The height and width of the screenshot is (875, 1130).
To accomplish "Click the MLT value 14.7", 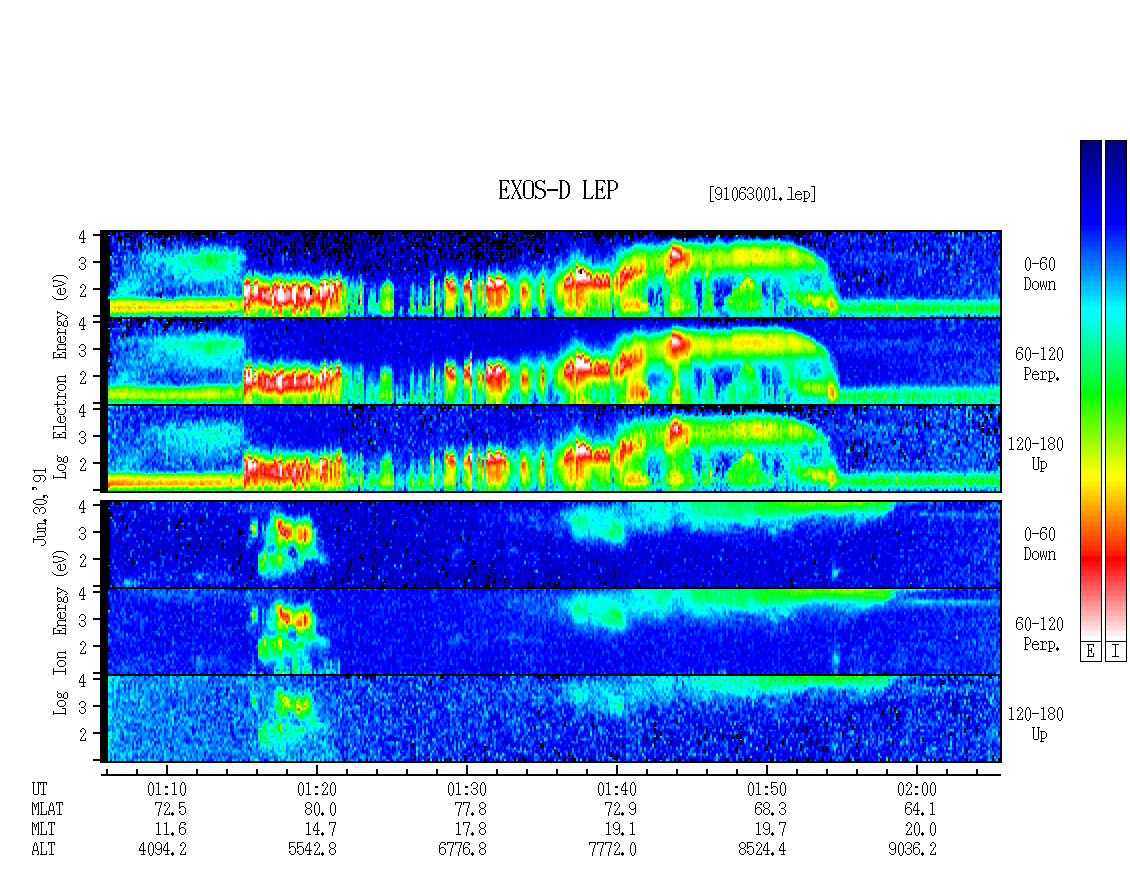I will (x=320, y=830).
